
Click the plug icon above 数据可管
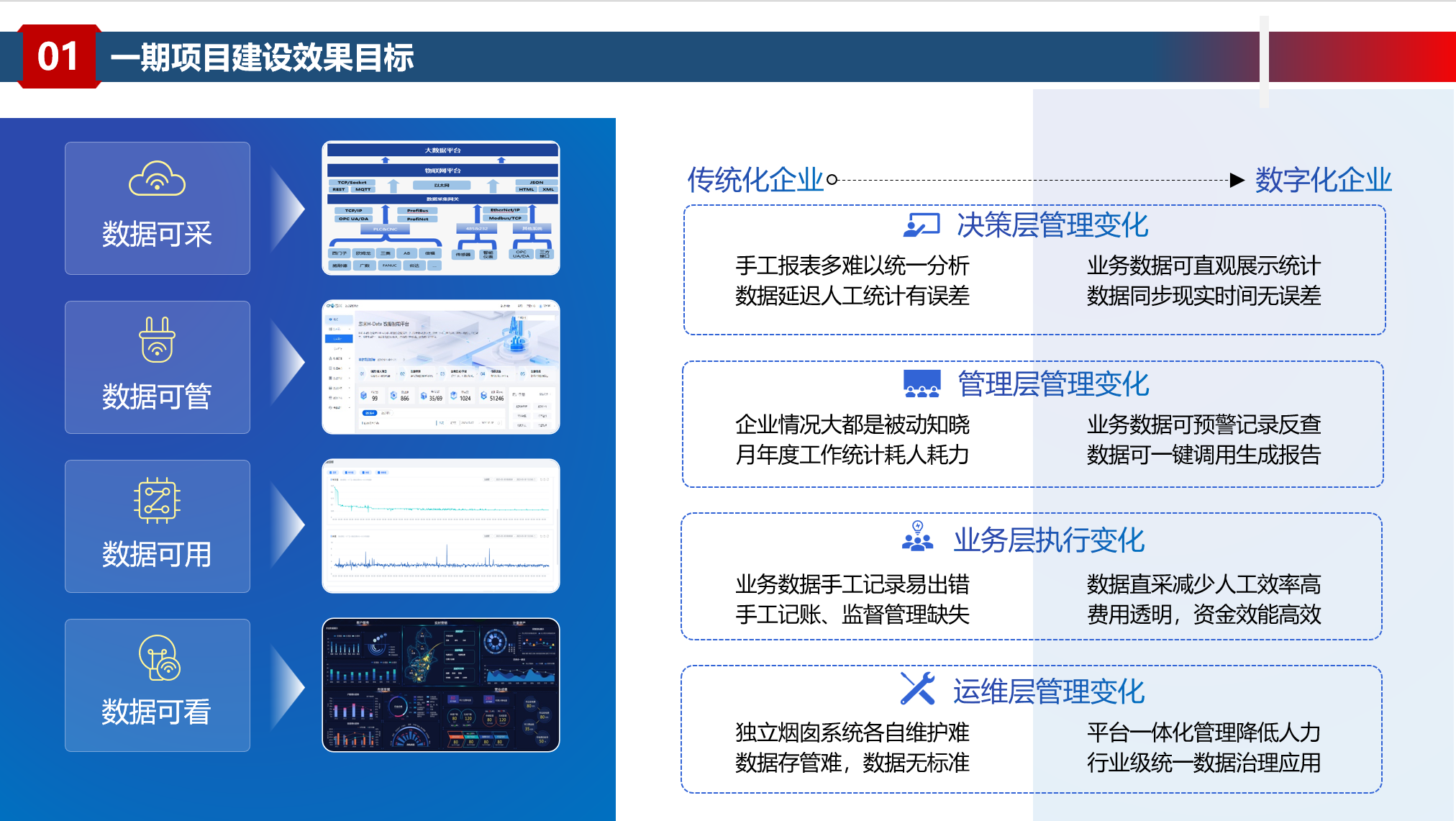coord(157,340)
